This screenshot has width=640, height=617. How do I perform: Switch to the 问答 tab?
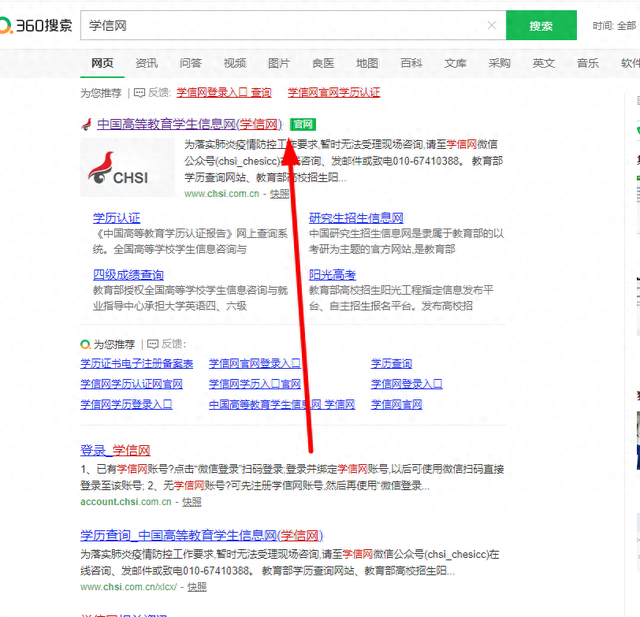191,63
